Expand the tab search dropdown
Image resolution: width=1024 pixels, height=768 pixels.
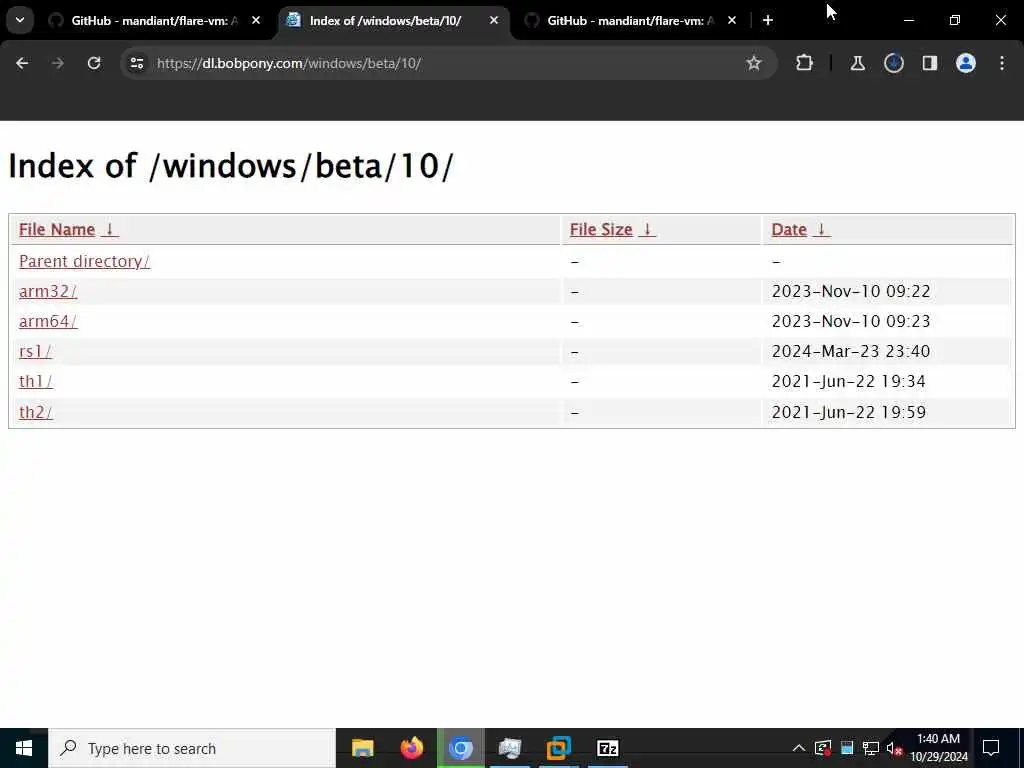(x=20, y=20)
